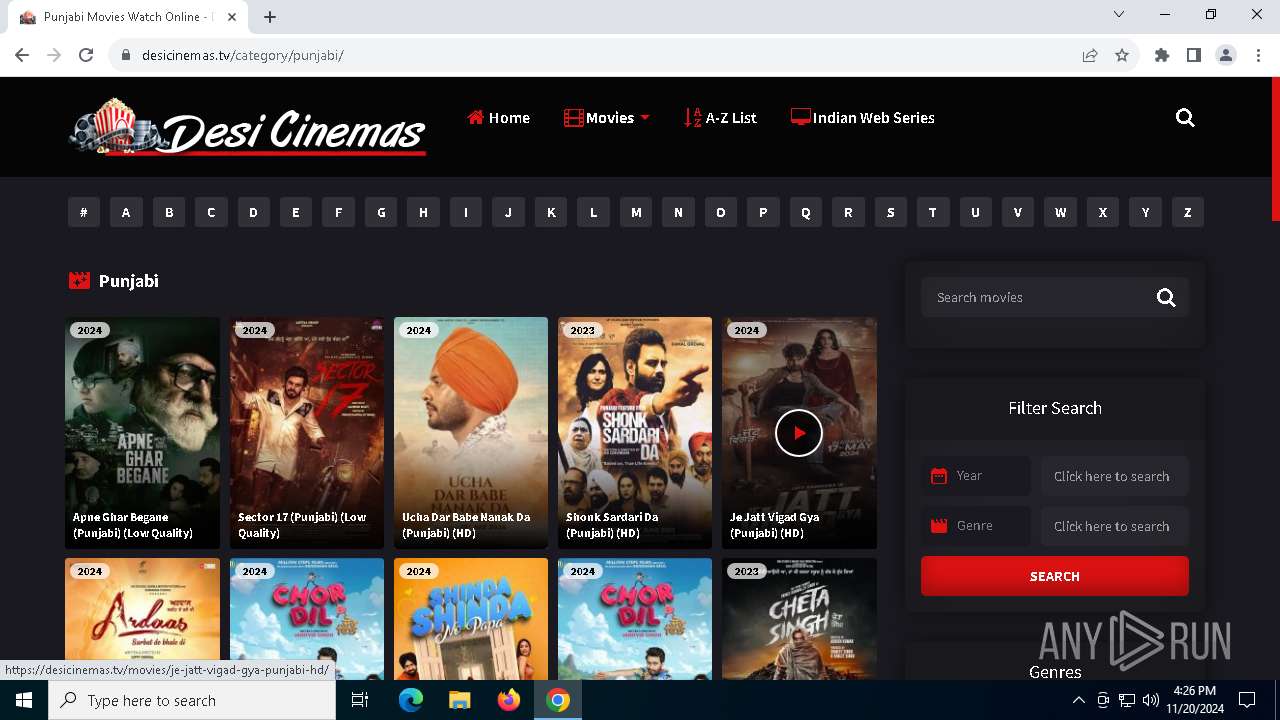This screenshot has width=1280, height=720.
Task: Open a new browser tab
Action: 270,17
